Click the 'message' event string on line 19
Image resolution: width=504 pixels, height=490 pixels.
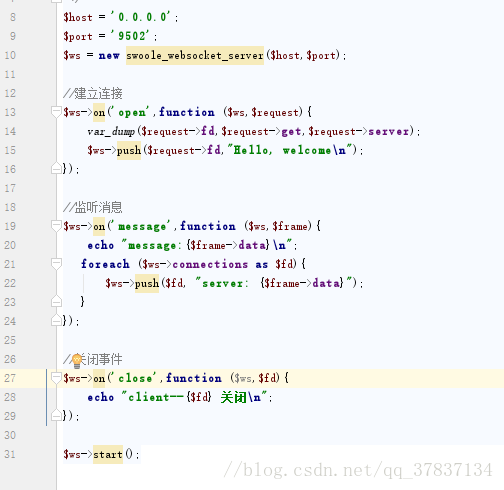click(141, 226)
